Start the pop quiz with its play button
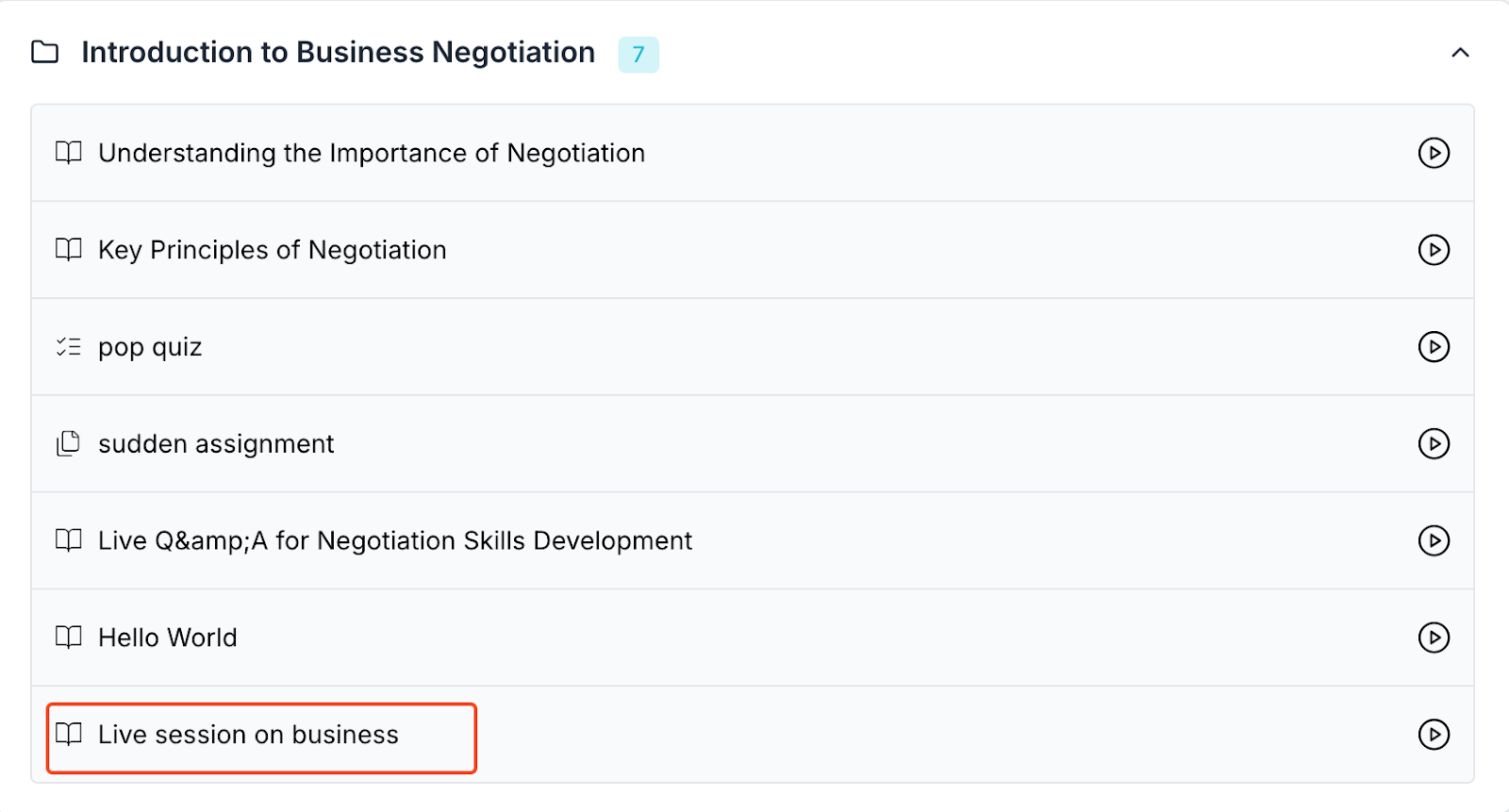This screenshot has height=812, width=1509. [1434, 346]
